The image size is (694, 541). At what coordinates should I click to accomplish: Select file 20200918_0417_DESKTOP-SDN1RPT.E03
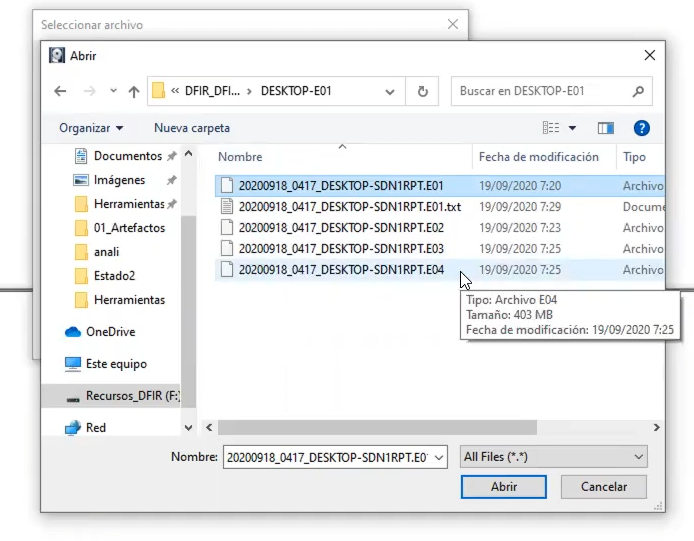[x=341, y=249]
